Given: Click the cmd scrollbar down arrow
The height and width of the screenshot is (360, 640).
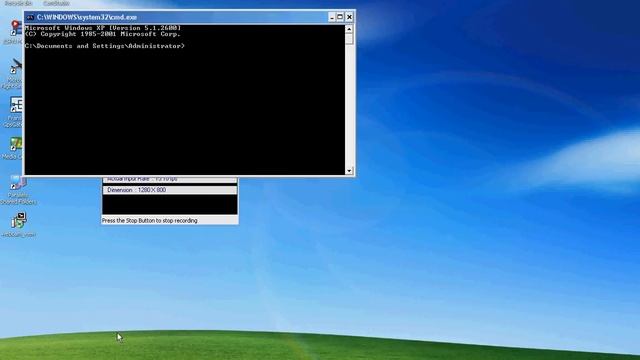Looking at the screenshot, I should coord(349,171).
